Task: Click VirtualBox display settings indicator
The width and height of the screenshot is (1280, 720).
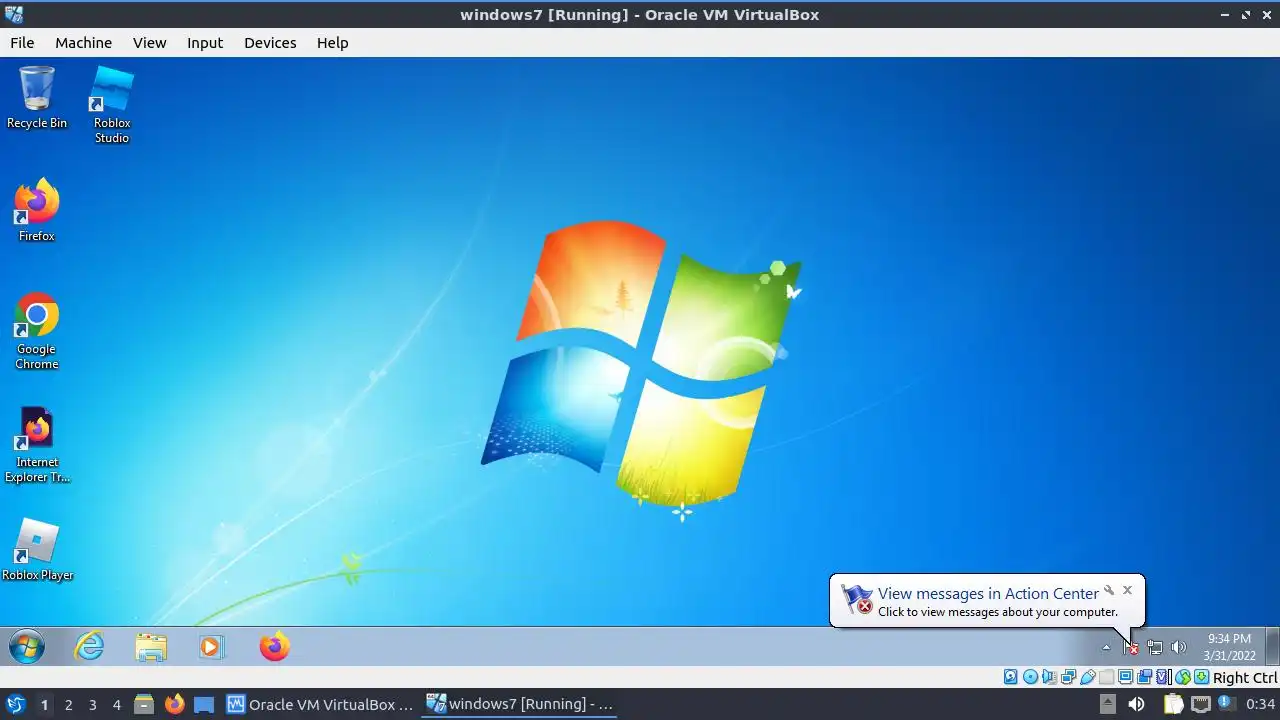Action: pos(1125,677)
